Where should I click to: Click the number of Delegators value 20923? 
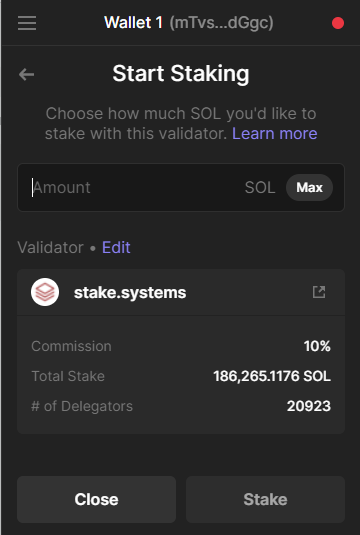click(309, 406)
